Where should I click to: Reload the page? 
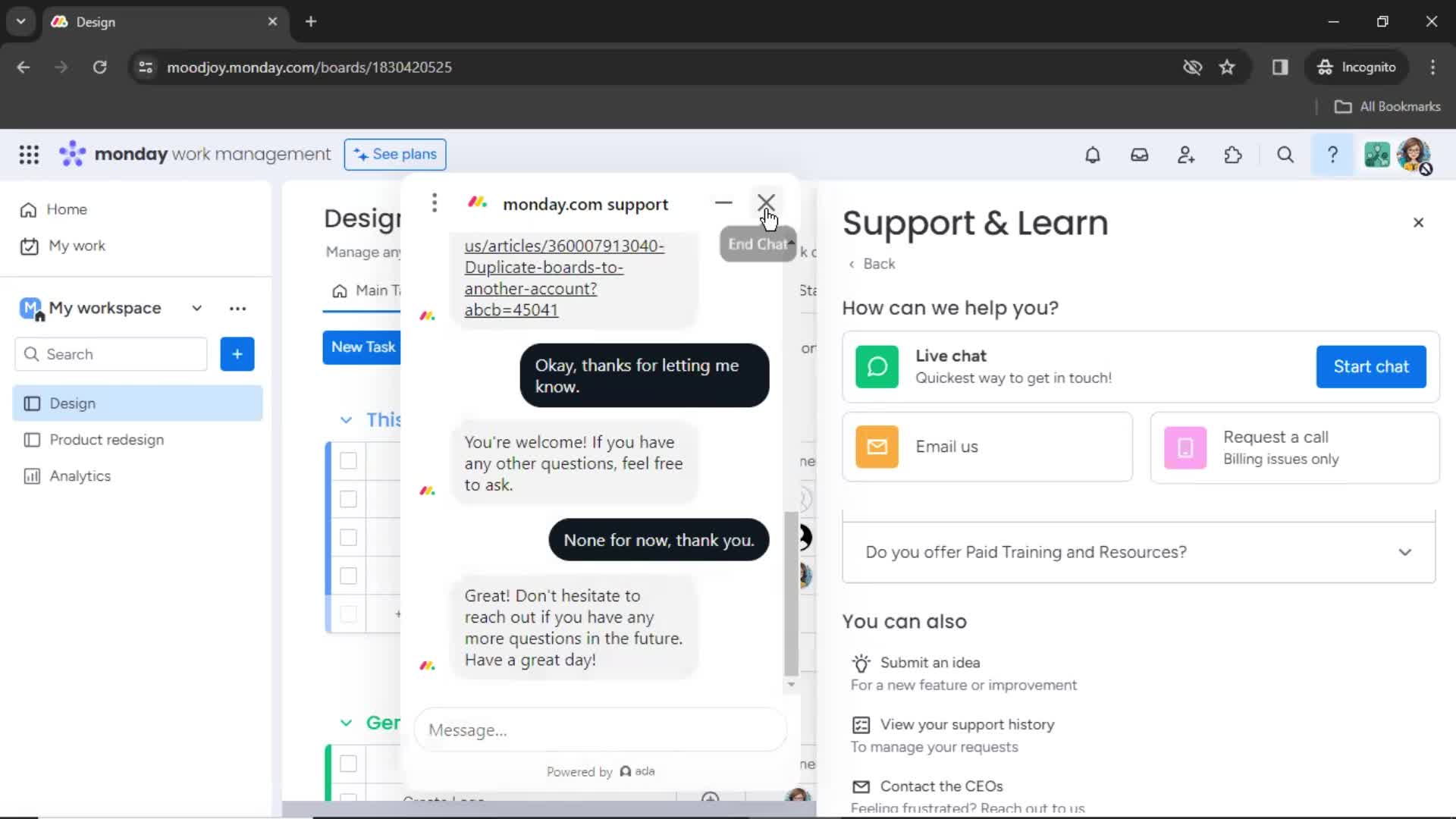point(99,67)
